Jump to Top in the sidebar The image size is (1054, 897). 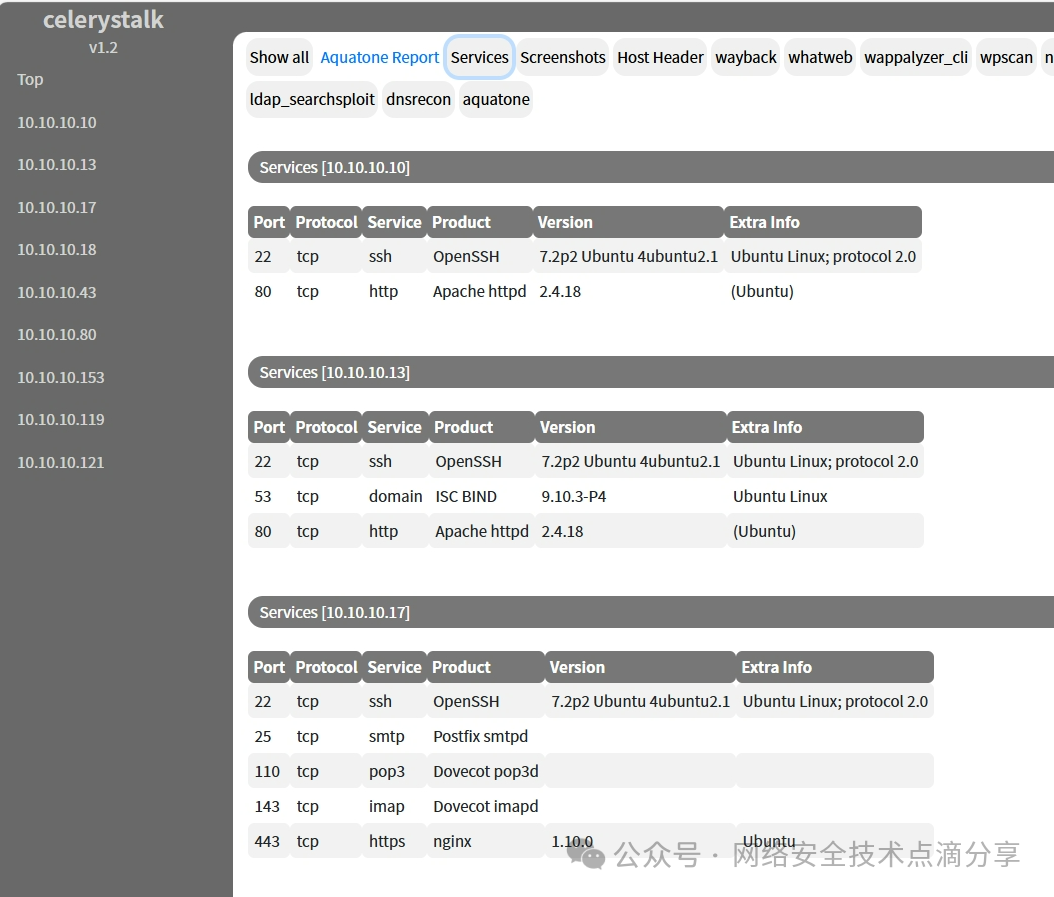coord(30,79)
